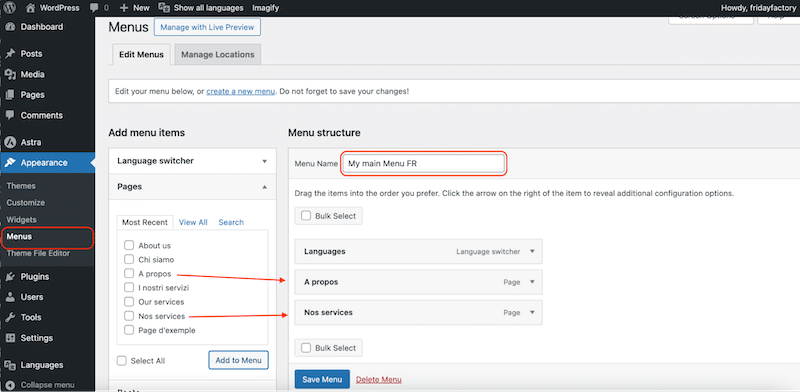Tick the Nos services page checkbox
This screenshot has width=800, height=392.
coord(129,316)
